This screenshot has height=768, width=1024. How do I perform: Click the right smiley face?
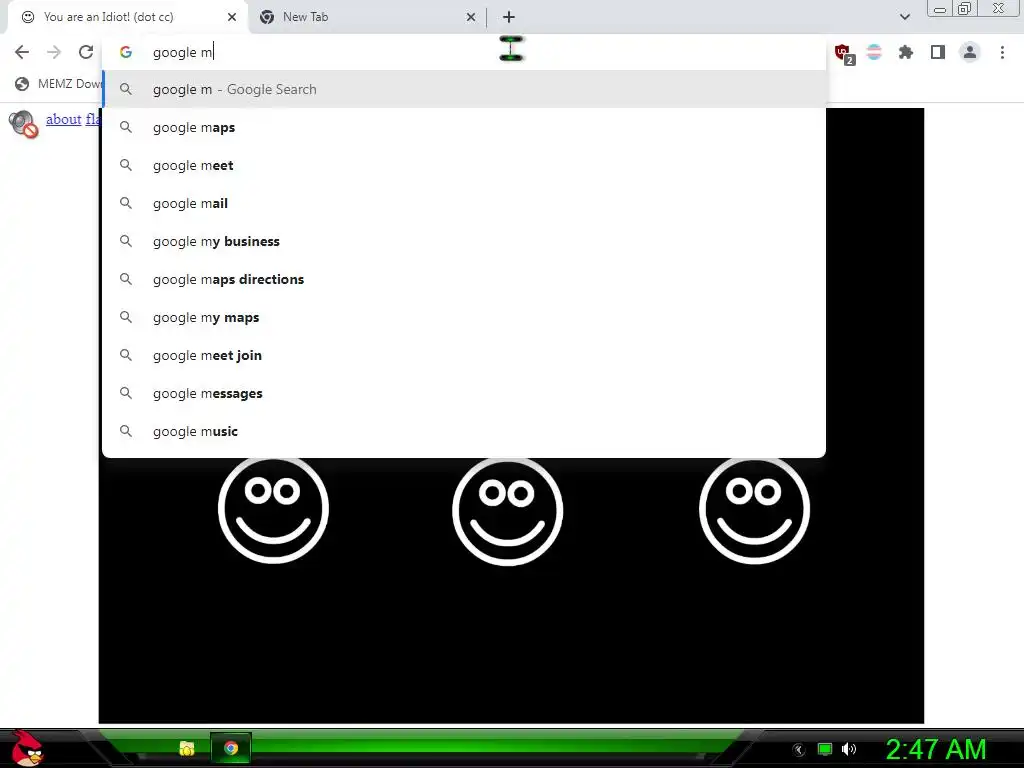pyautogui.click(x=754, y=510)
